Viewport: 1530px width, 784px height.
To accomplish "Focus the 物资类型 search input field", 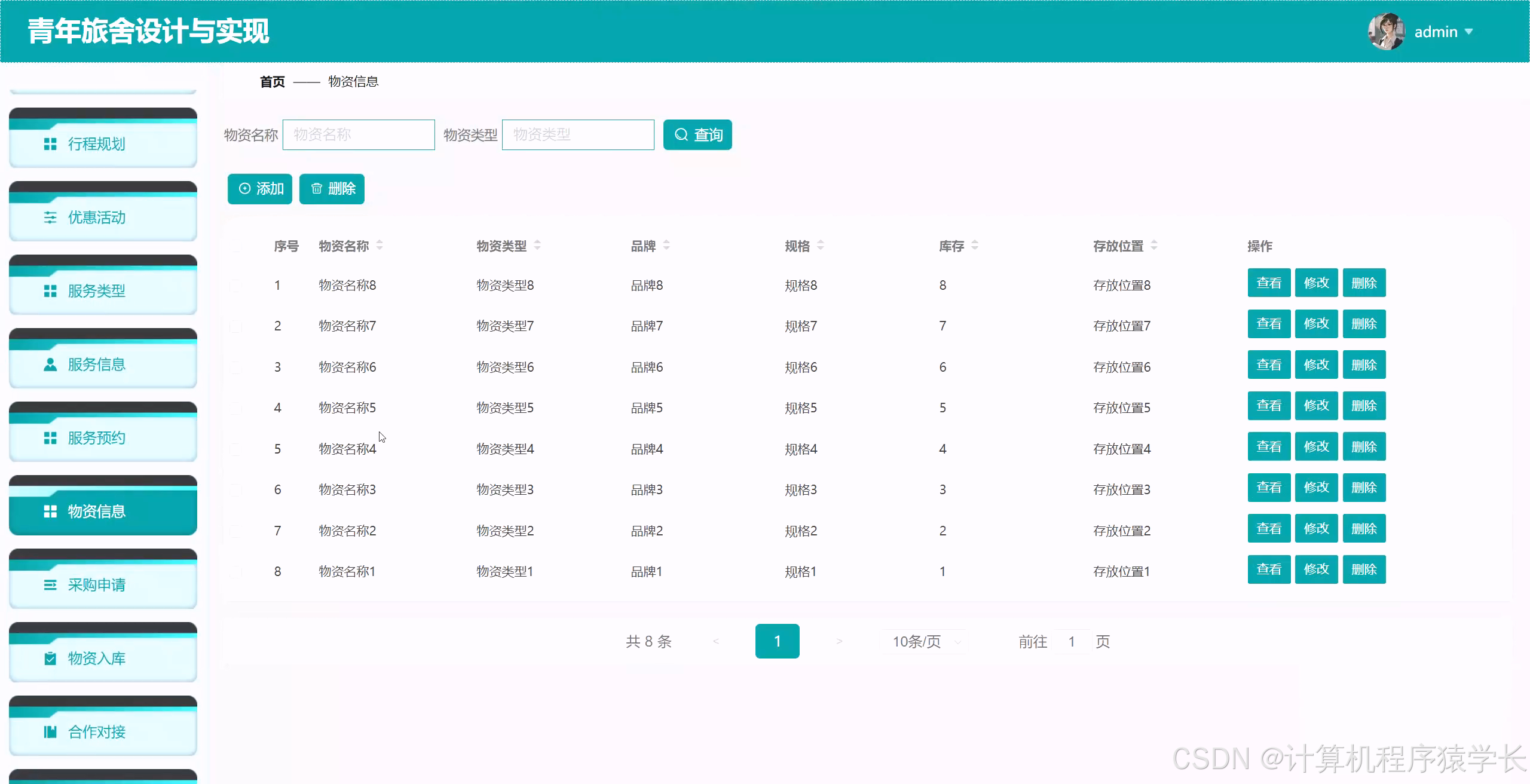I will coord(577,134).
